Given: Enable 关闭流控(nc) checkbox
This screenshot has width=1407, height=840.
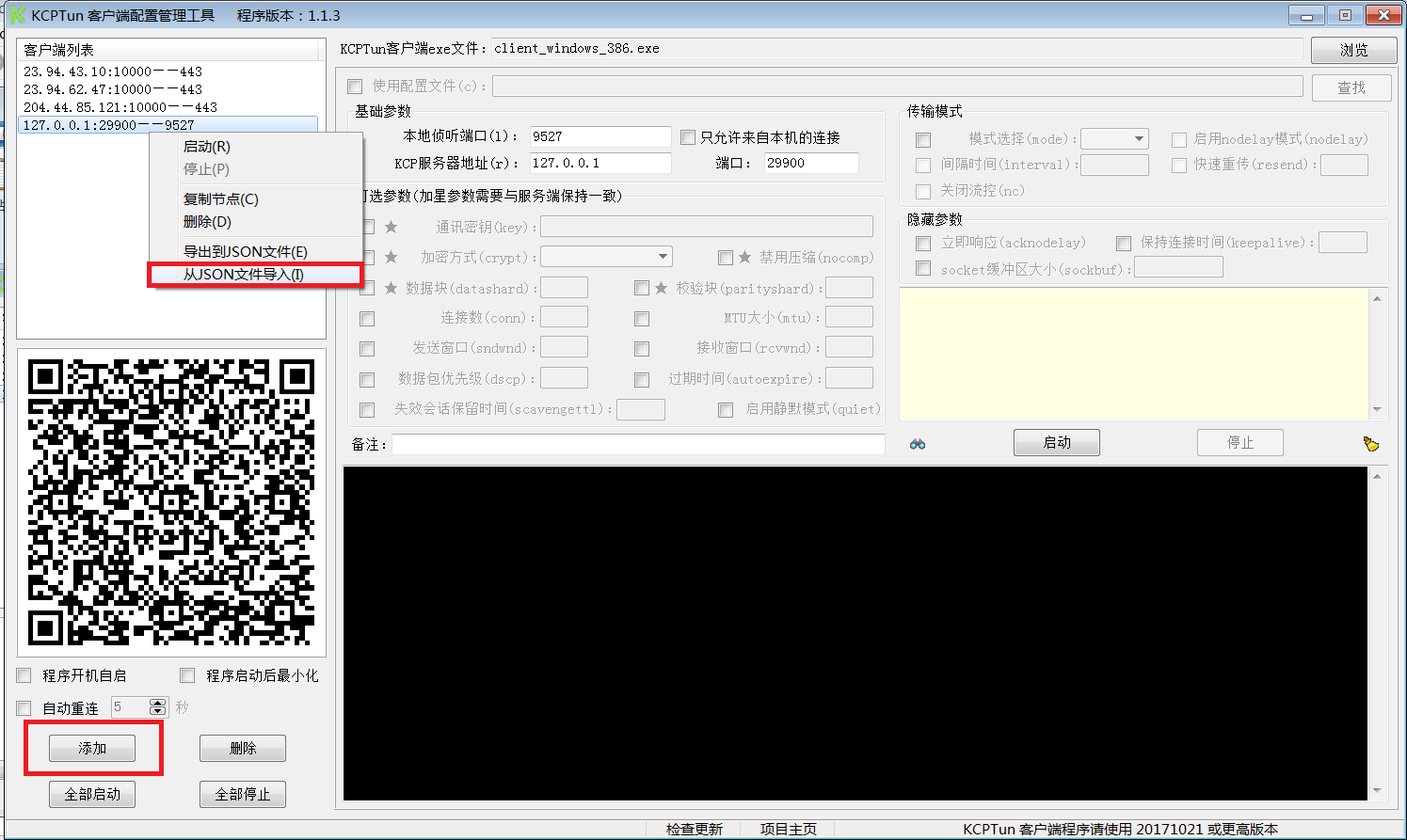Looking at the screenshot, I should pos(923,191).
